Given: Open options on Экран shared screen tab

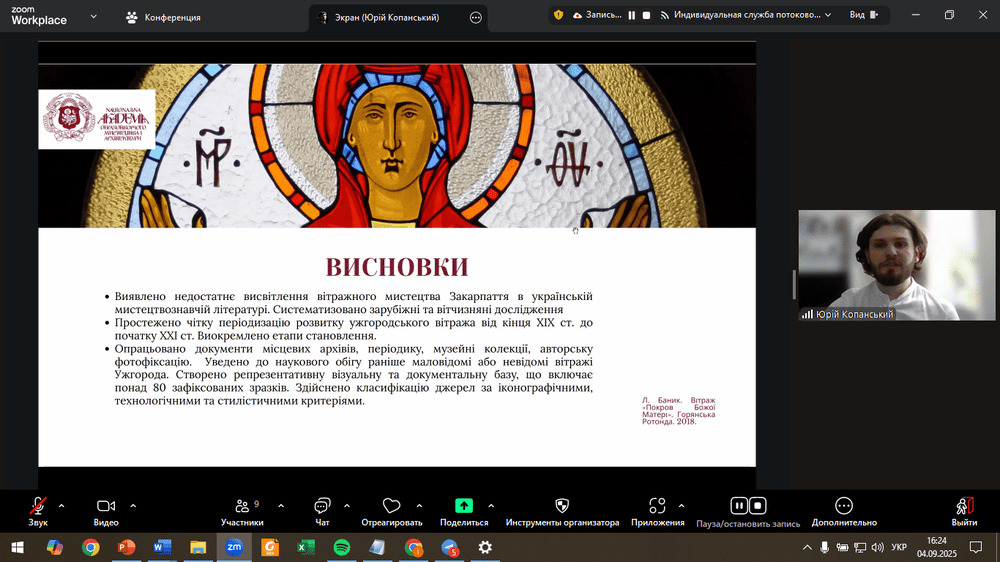Looking at the screenshot, I should (x=475, y=17).
